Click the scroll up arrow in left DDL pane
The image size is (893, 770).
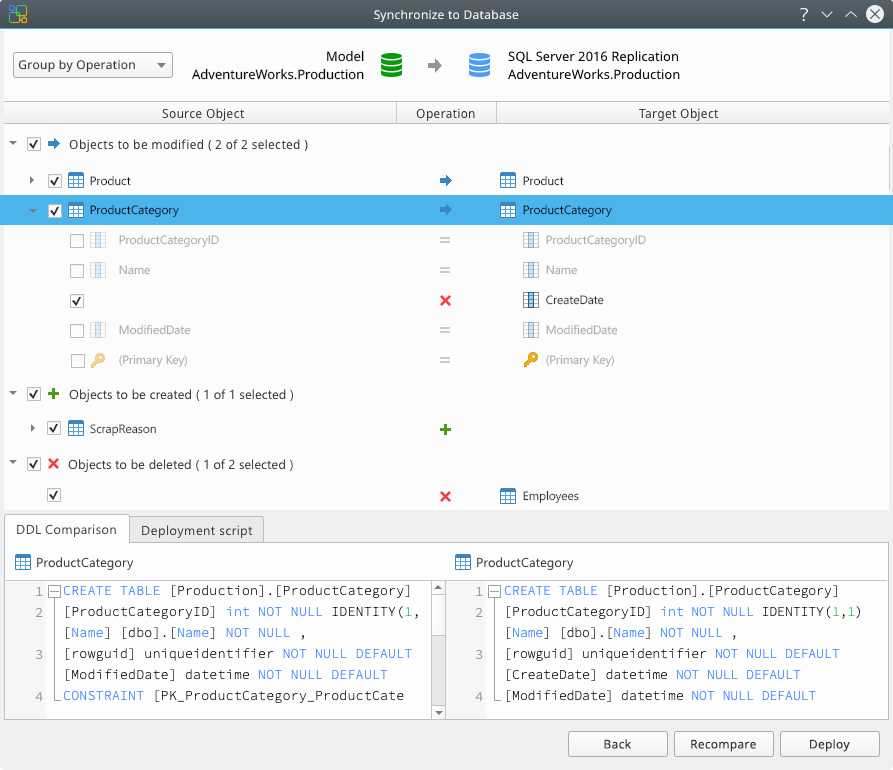pyautogui.click(x=438, y=587)
